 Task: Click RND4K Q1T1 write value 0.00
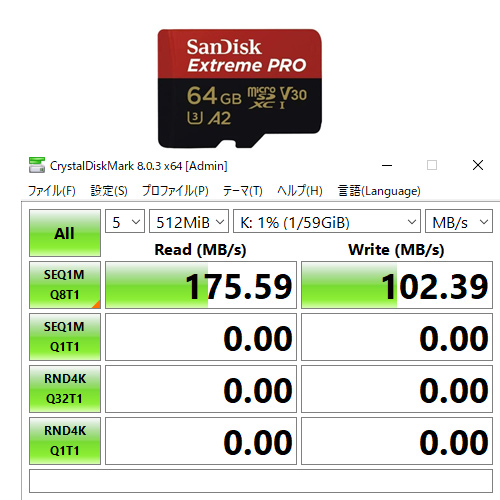coord(397,441)
